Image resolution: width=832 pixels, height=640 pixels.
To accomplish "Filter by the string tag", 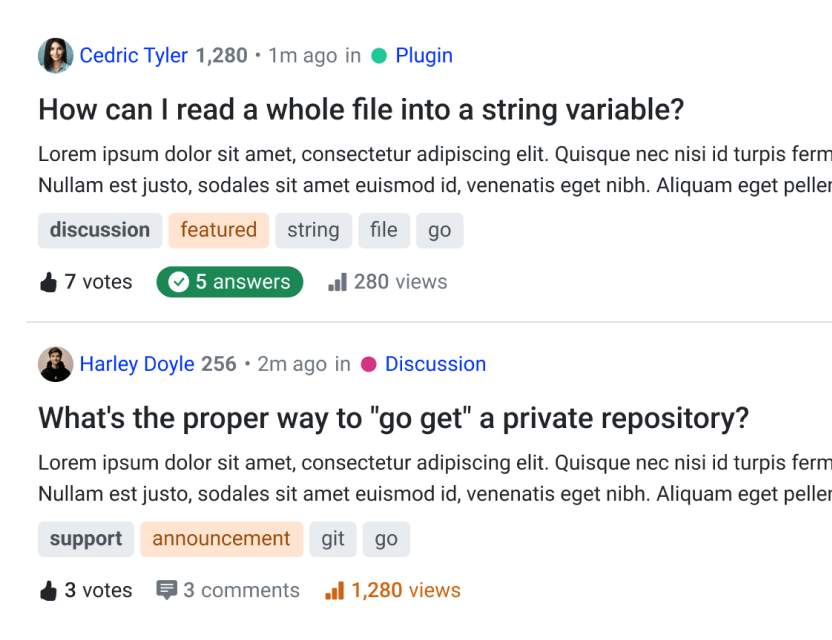I will click(x=313, y=230).
